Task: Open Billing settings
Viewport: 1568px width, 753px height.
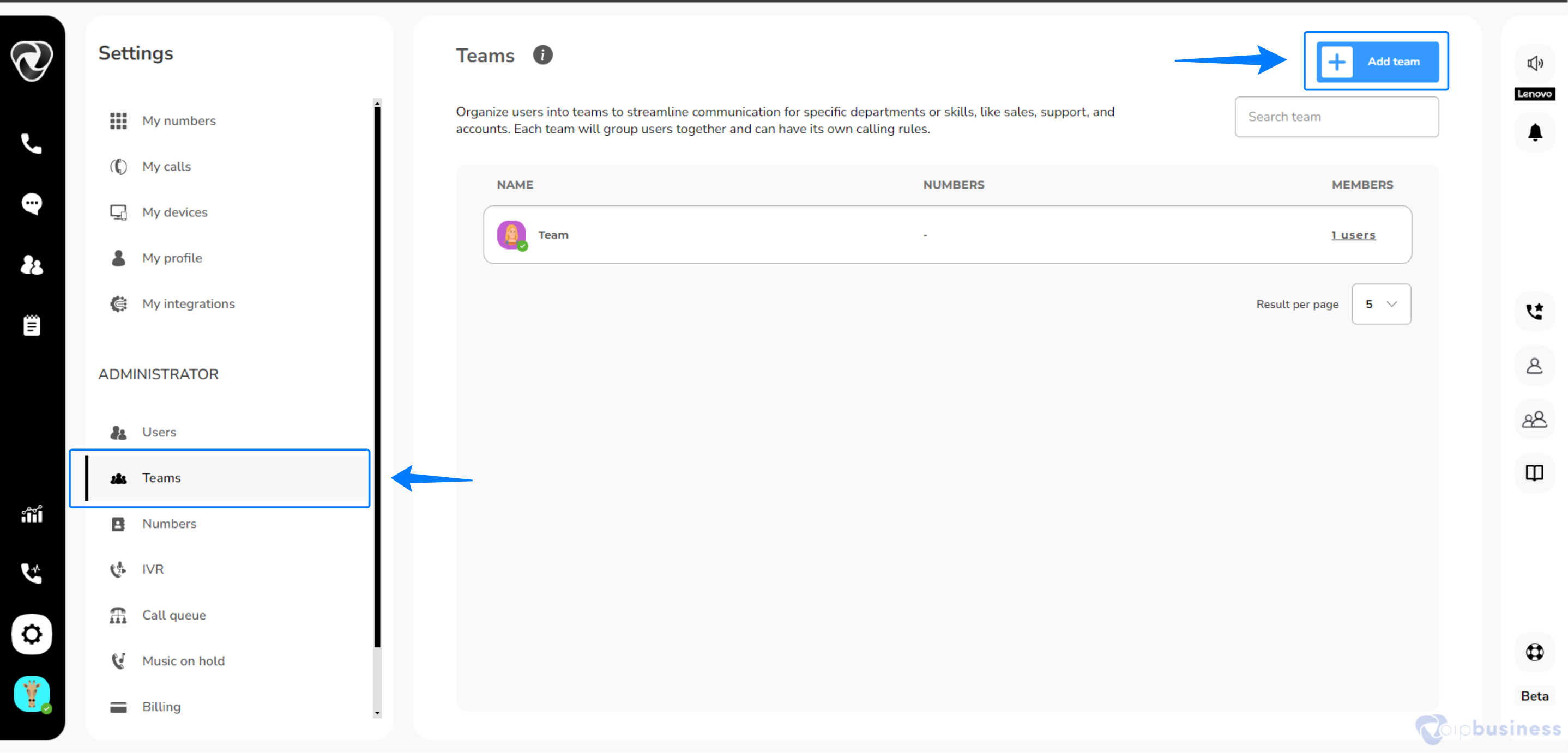Action: (x=161, y=707)
